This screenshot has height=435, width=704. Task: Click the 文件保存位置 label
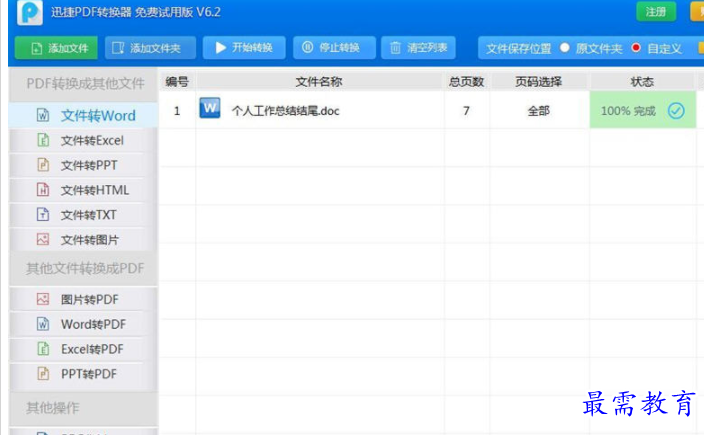(519, 48)
